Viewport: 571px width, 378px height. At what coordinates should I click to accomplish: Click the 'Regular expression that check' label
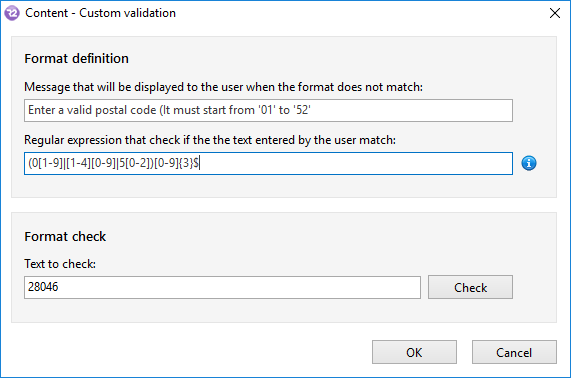[210, 140]
